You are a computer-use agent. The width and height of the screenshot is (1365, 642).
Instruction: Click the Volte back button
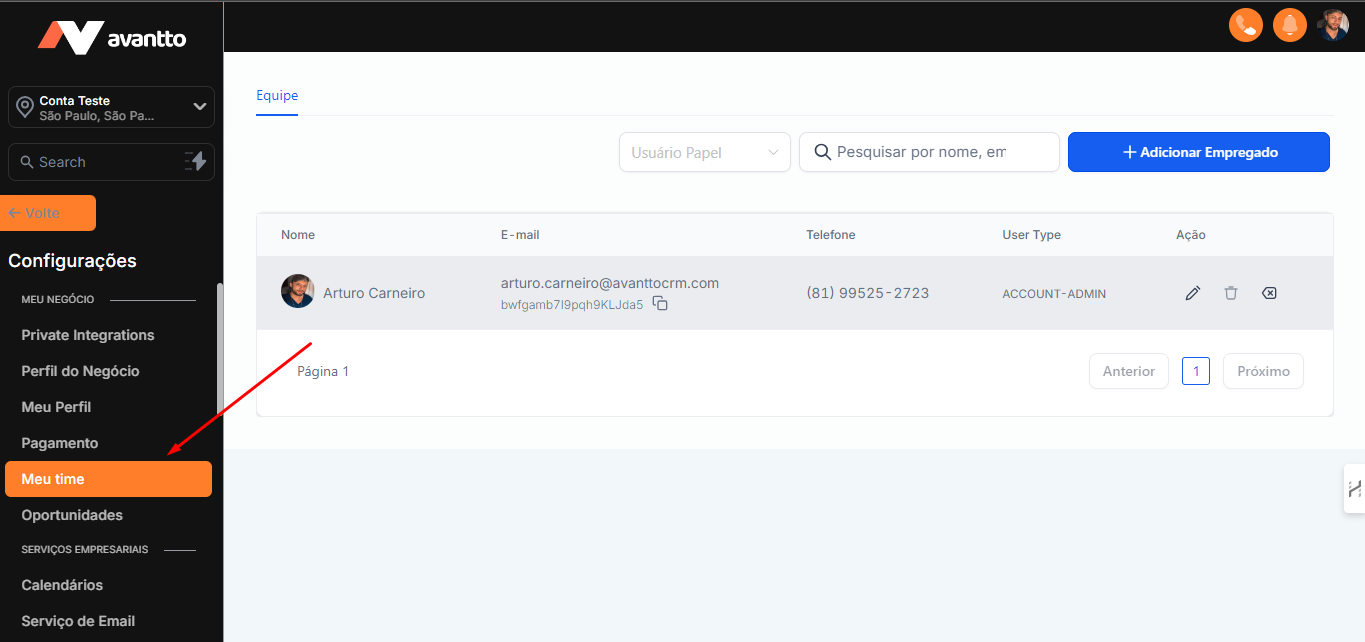(x=50, y=213)
